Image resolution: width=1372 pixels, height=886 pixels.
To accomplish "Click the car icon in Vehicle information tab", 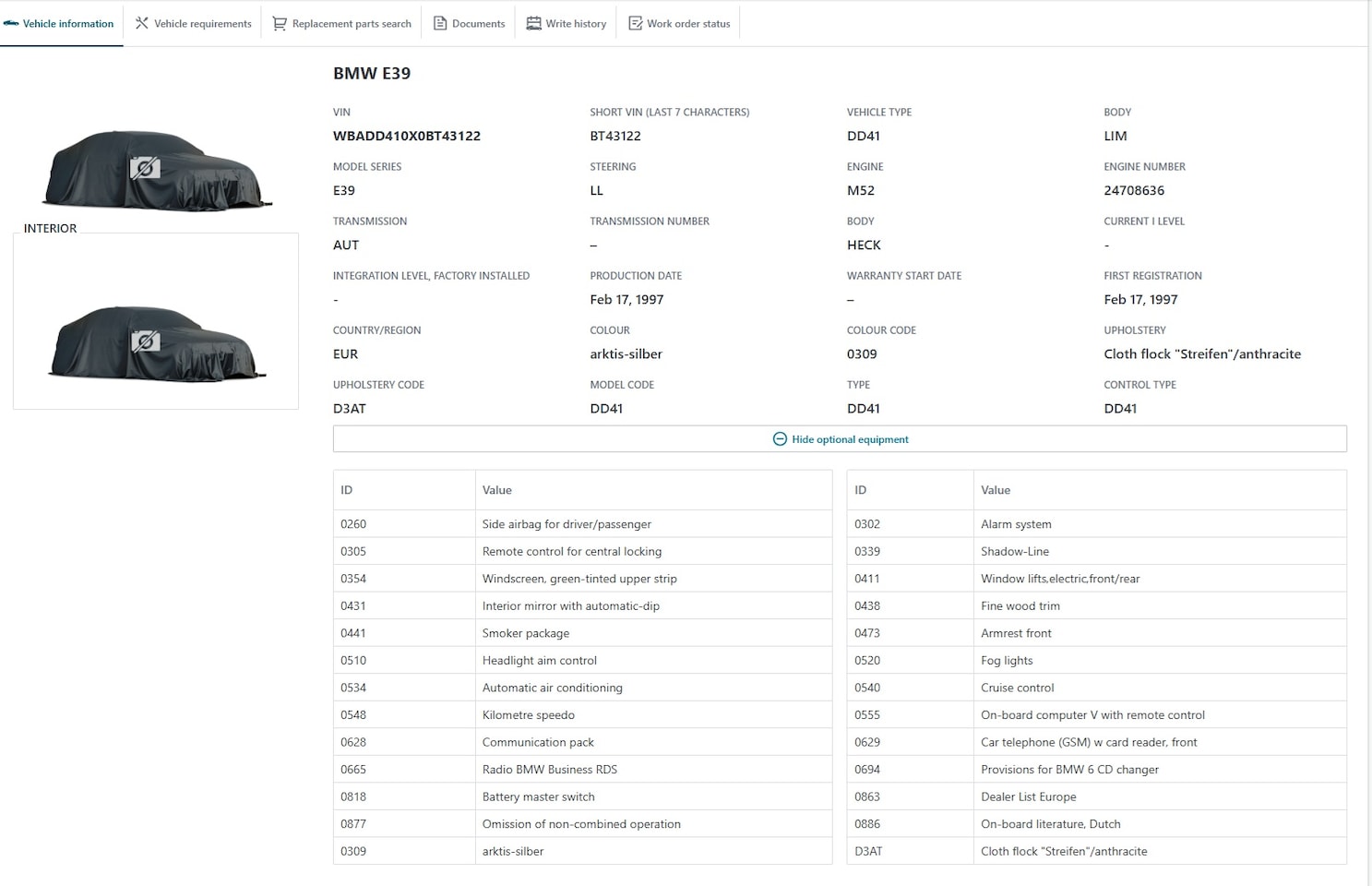I will [x=11, y=23].
